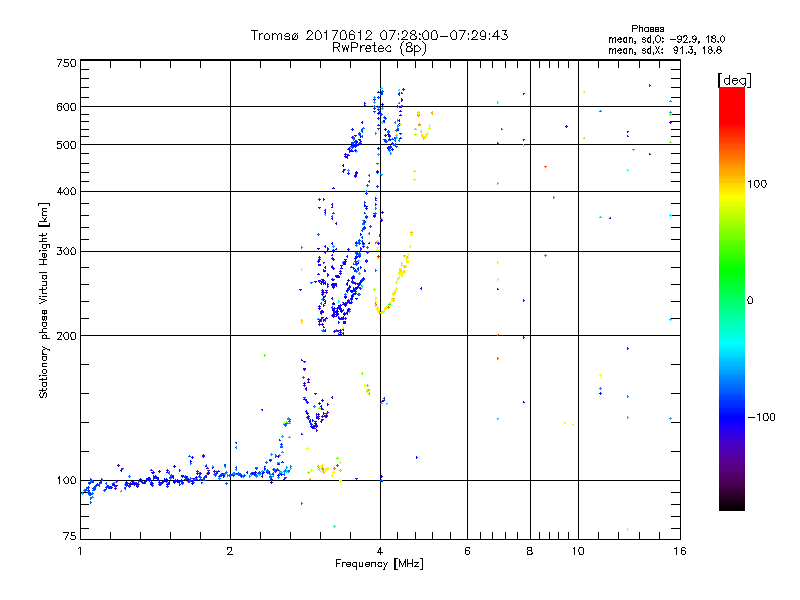Screen dimensions: 800x600
Task: Pick the black bottom of the colorbar
Action: [x=732, y=503]
